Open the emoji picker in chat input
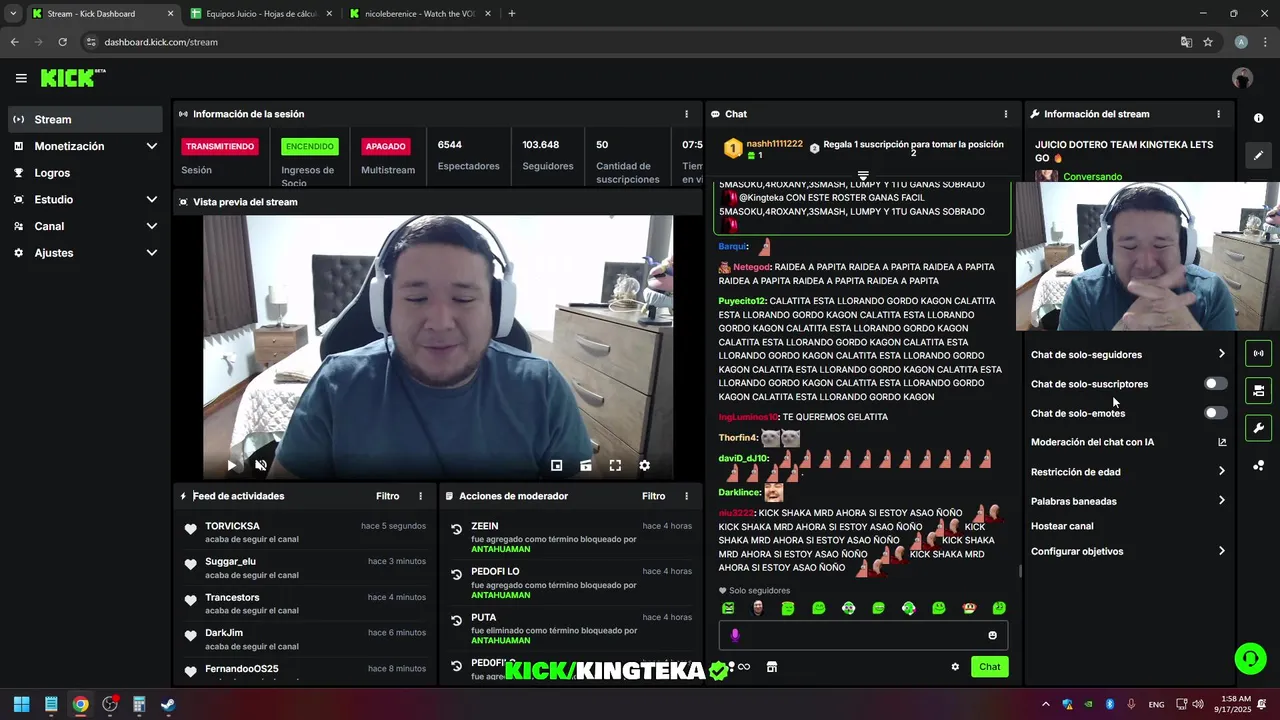Viewport: 1280px width, 720px height. 992,635
